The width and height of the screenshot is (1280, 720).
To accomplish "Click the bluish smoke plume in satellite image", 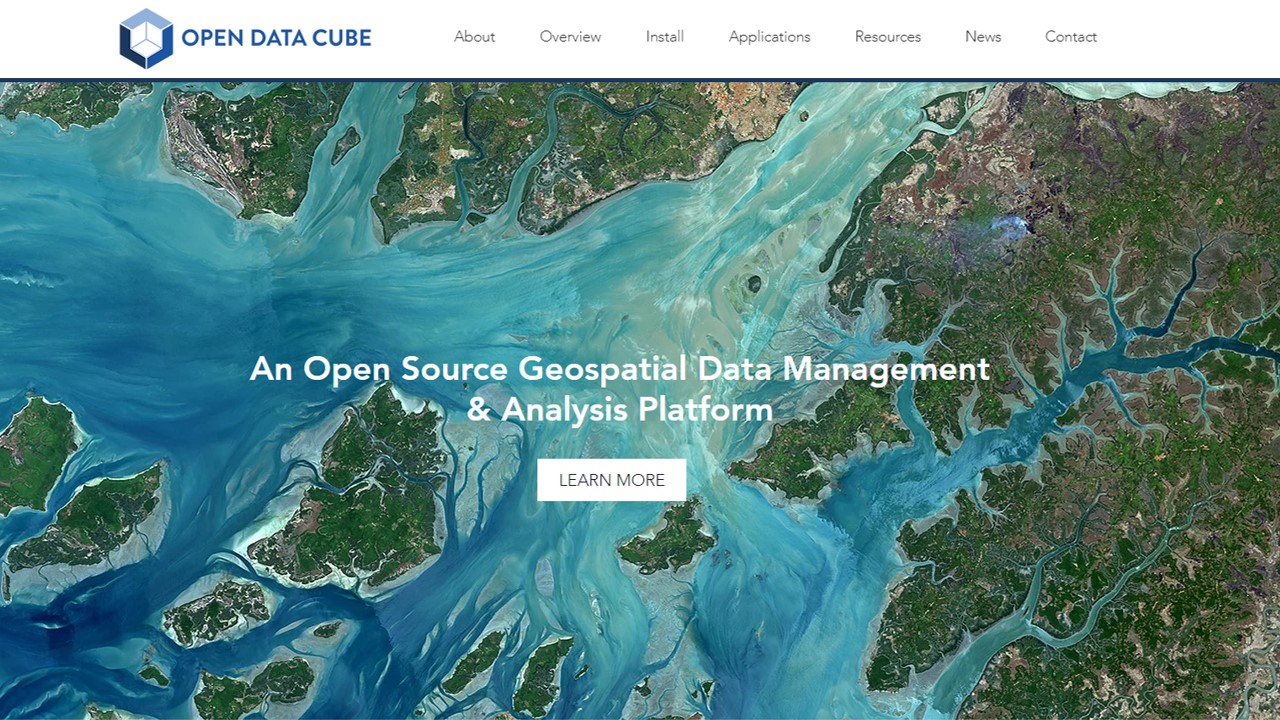I will [1000, 229].
